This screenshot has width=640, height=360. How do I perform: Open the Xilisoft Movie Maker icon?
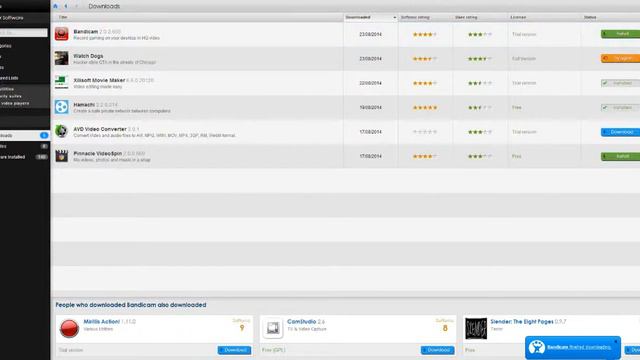pos(62,82)
